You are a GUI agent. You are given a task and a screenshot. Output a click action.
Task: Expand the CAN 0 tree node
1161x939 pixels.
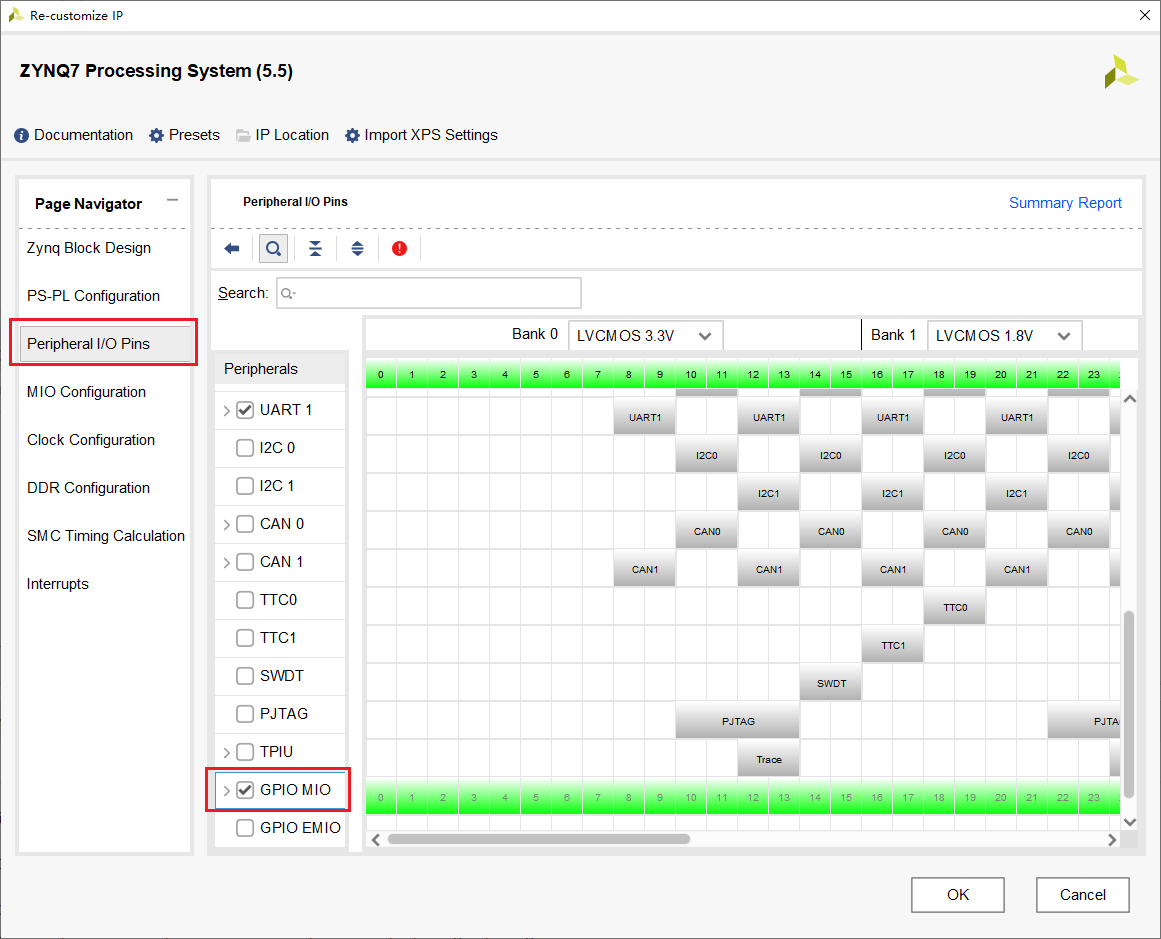(x=227, y=524)
